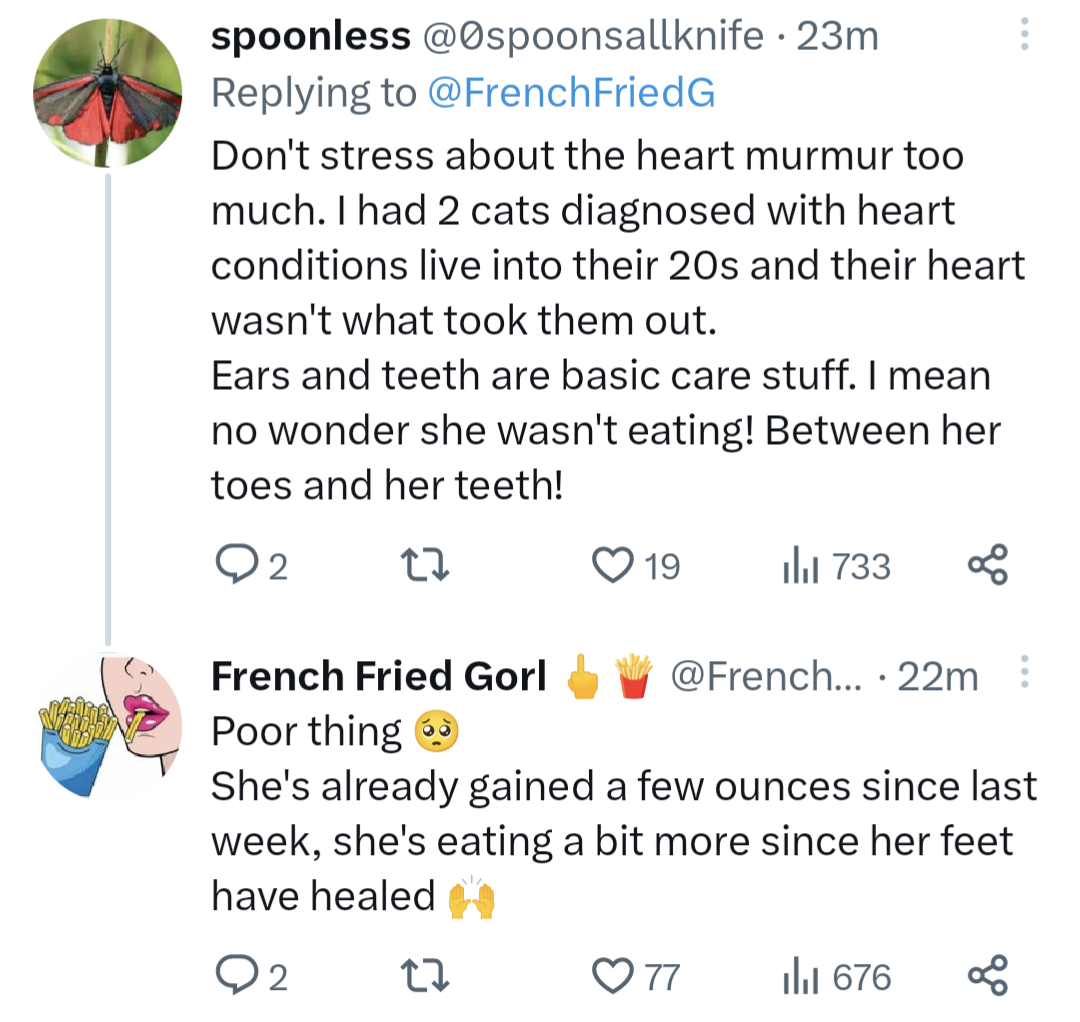This screenshot has height=1022, width=1080.
Task: Reply to French Fried Gorl's tweet
Action: (251, 975)
